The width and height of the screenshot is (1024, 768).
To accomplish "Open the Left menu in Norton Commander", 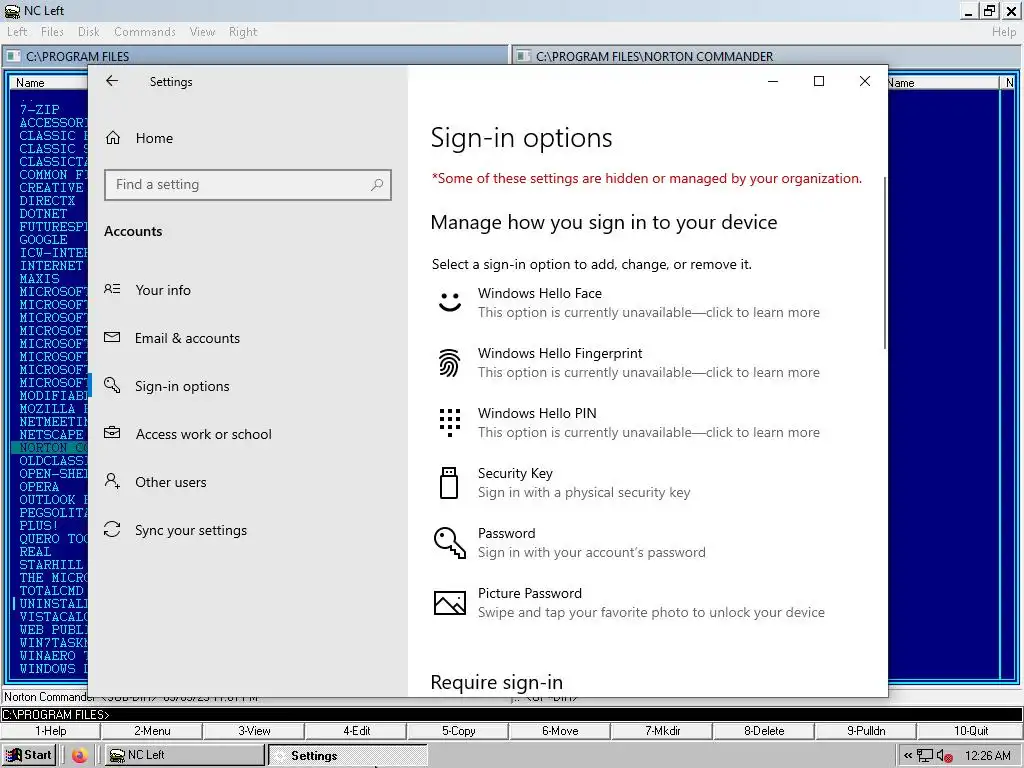I will pyautogui.click(x=17, y=32).
